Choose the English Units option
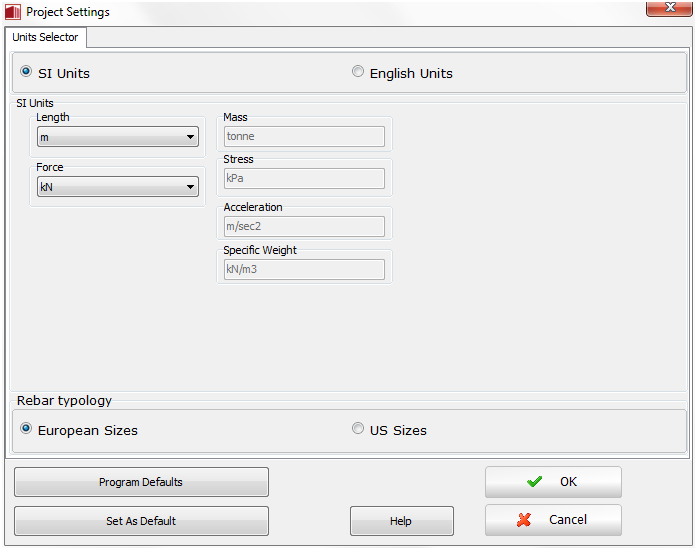 coord(358,72)
